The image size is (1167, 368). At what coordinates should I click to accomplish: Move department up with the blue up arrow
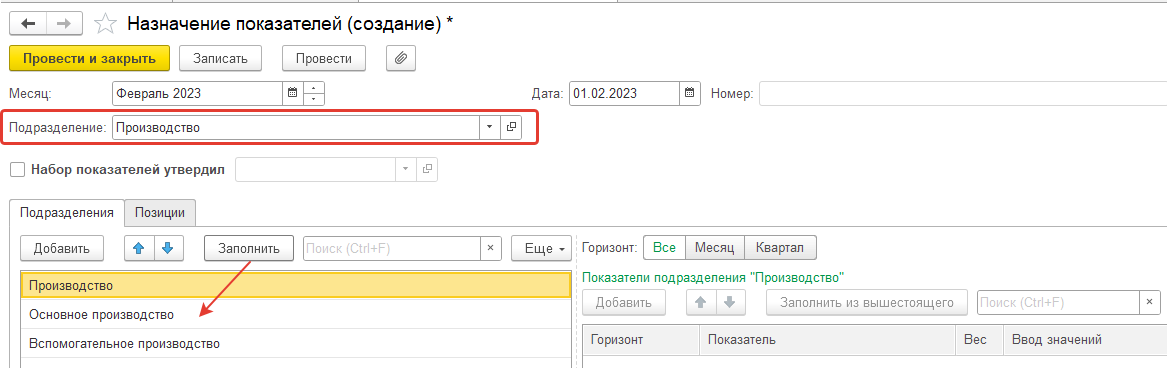pyautogui.click(x=139, y=248)
